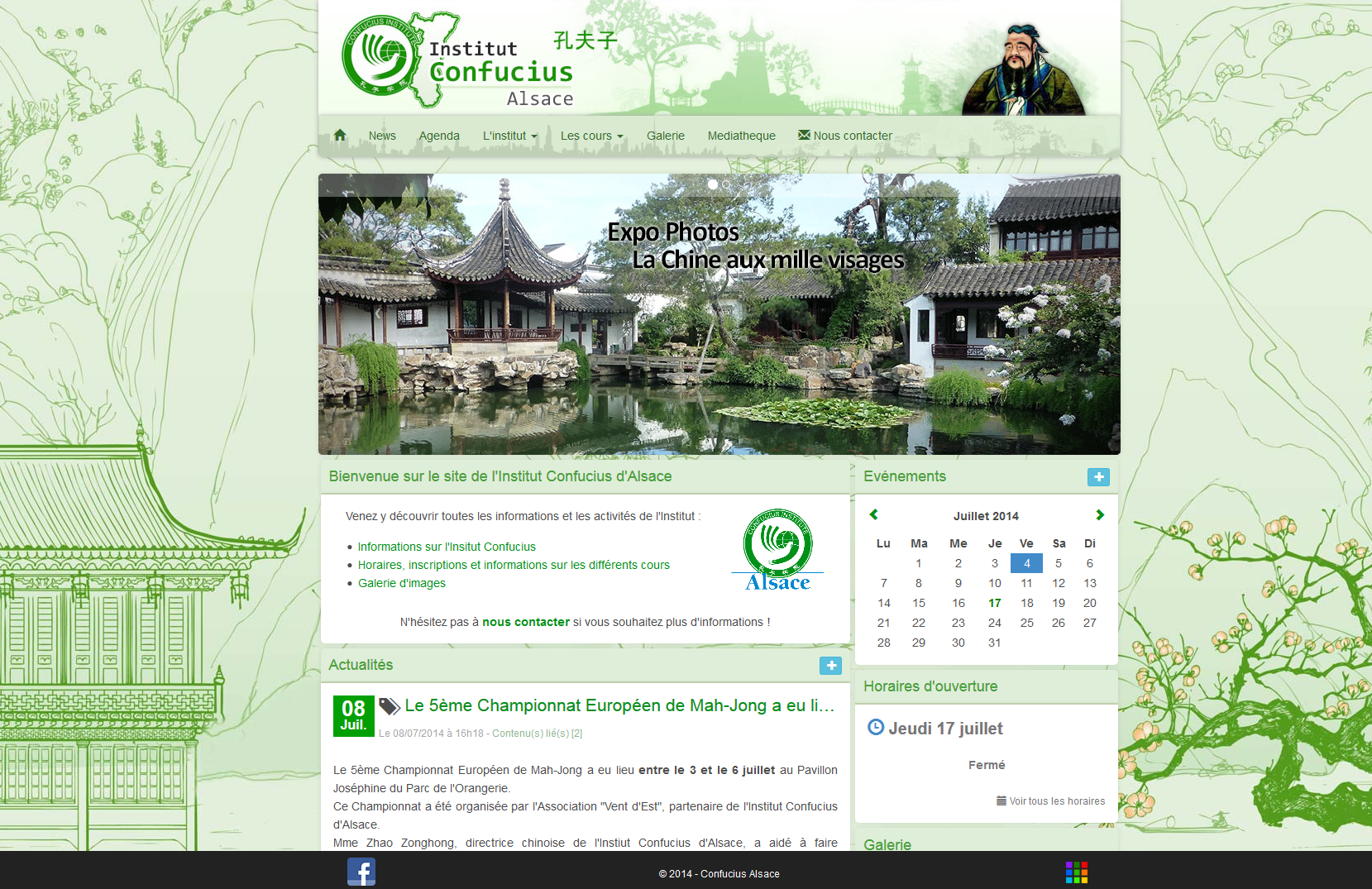Viewport: 1372px width, 889px height.
Task: Open Horaires, inscriptions et informations link
Action: (x=514, y=565)
